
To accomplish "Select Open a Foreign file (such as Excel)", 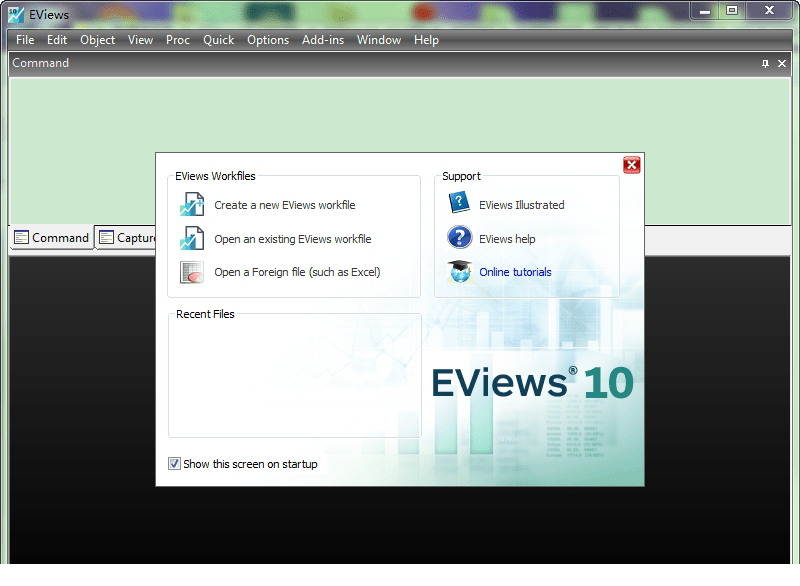I will [x=297, y=272].
